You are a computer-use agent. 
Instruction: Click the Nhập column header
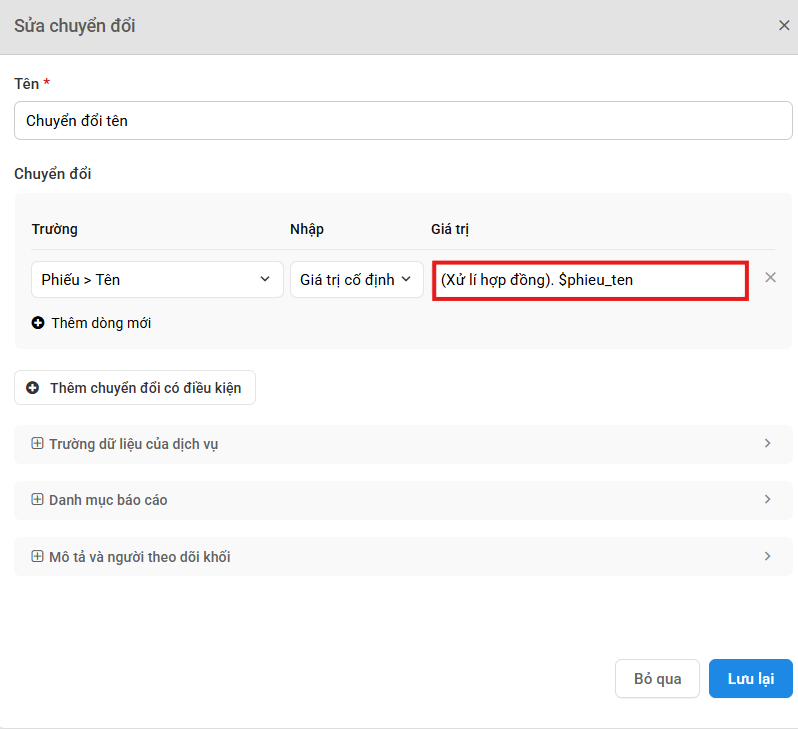tap(307, 229)
